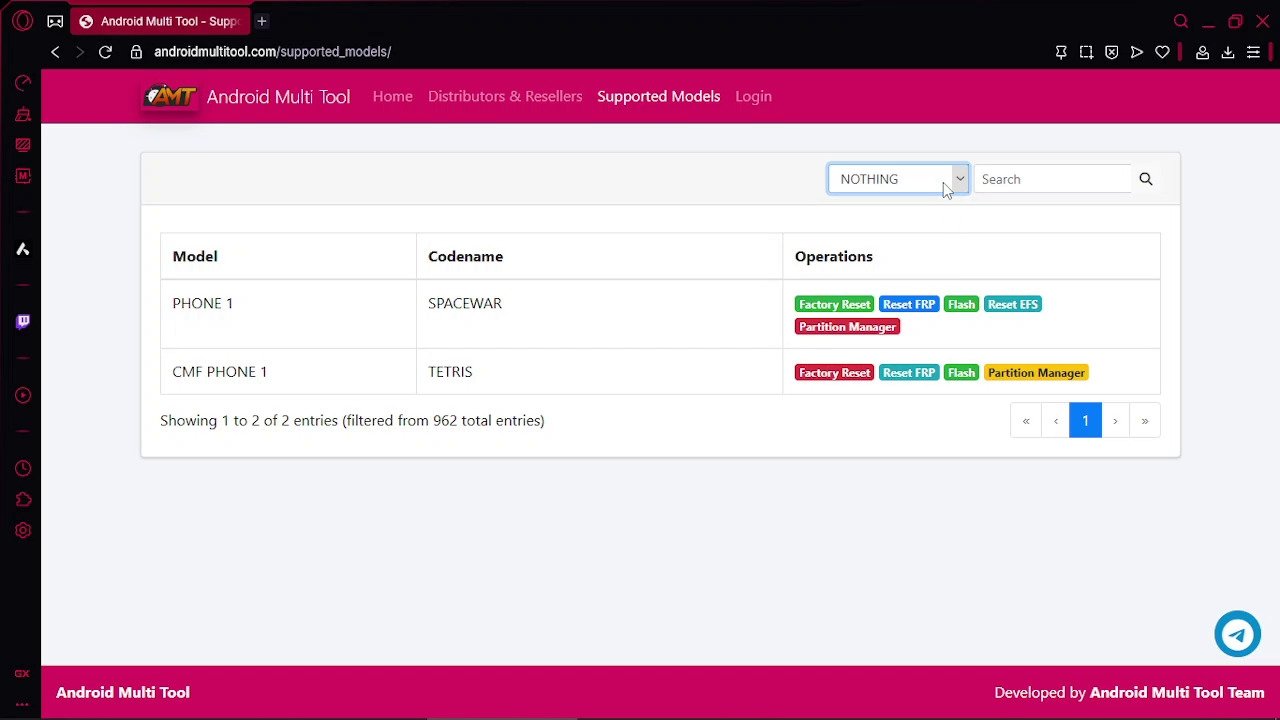Screen dimensions: 1280x720
Task: Go to next page with › button
Action: coord(1115,421)
